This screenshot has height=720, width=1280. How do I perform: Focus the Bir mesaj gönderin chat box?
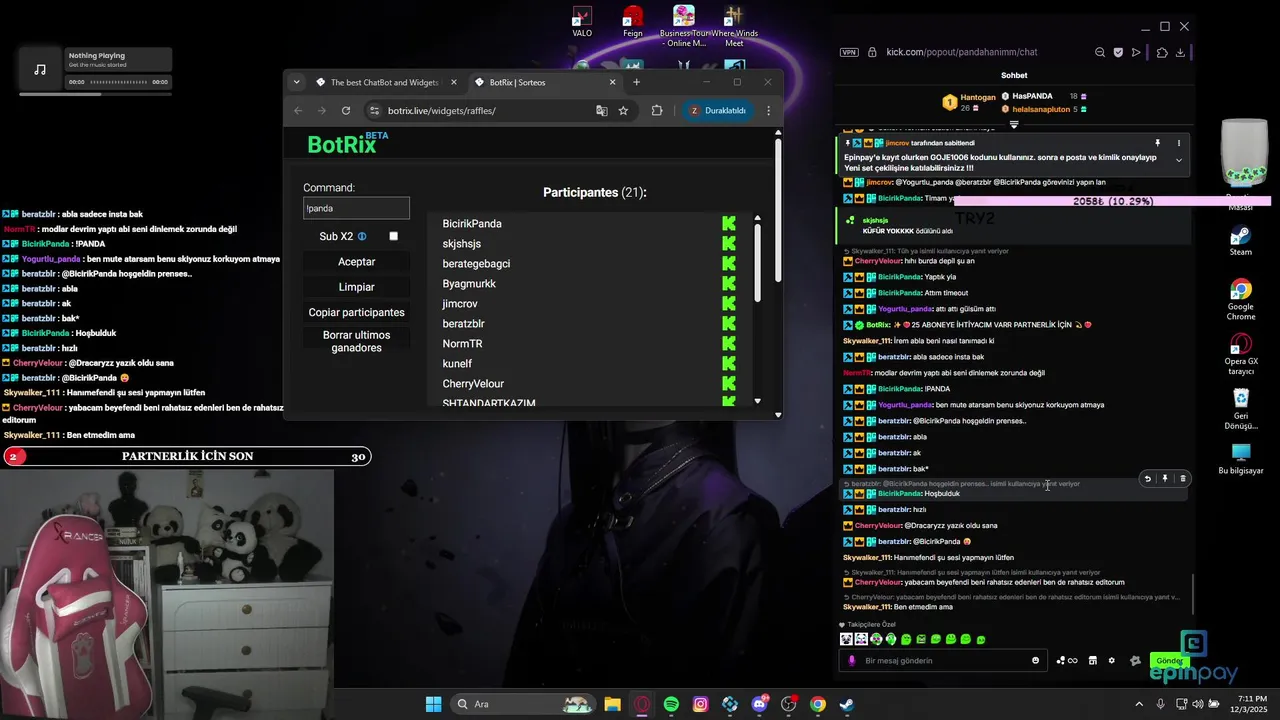pos(942,660)
